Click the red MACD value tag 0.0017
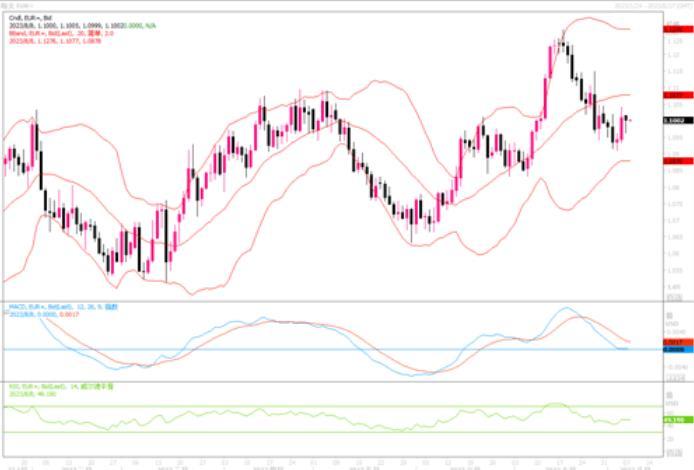The height and width of the screenshot is (470, 694). (x=673, y=341)
